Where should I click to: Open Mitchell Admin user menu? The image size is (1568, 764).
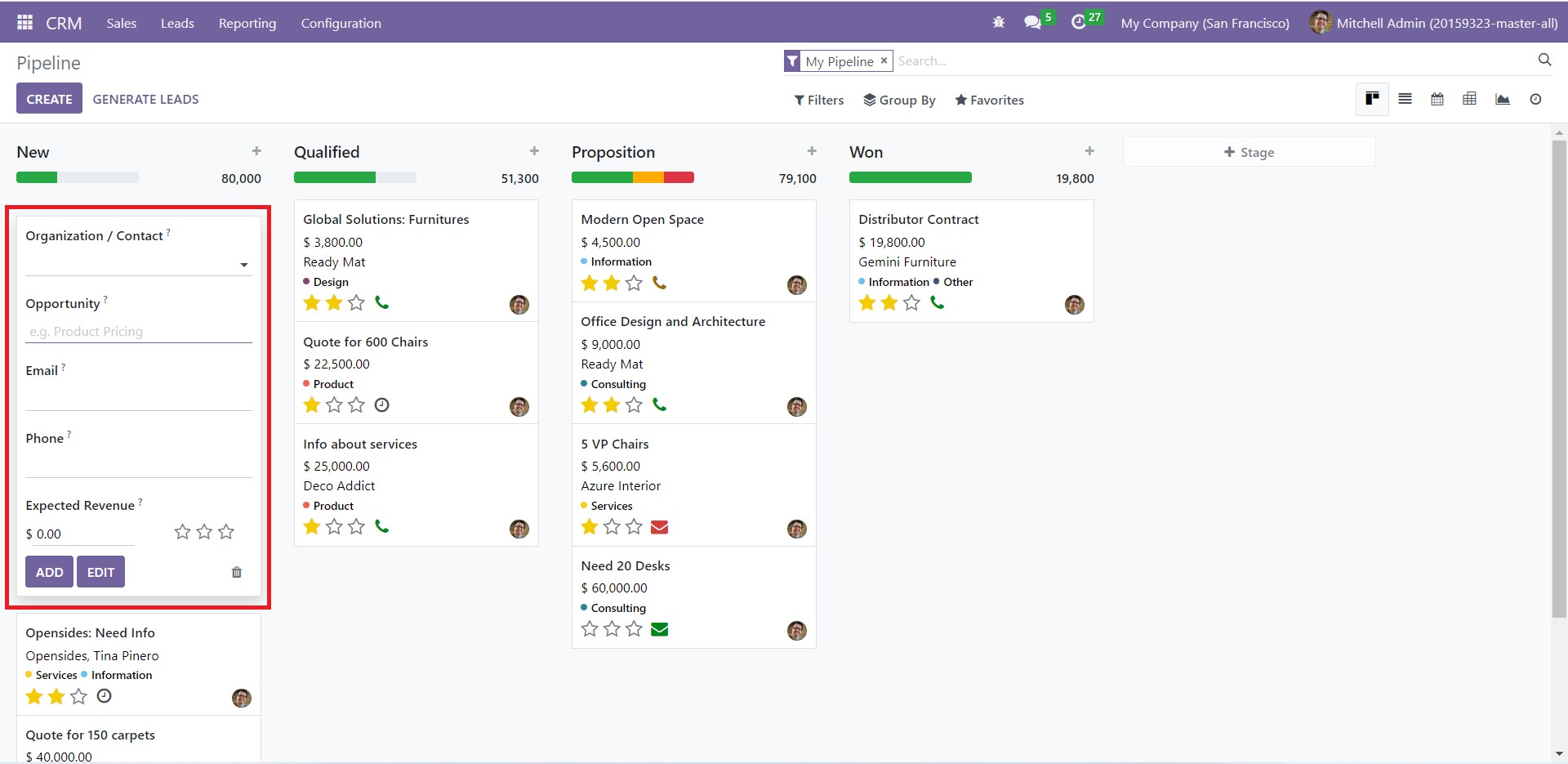point(1433,23)
